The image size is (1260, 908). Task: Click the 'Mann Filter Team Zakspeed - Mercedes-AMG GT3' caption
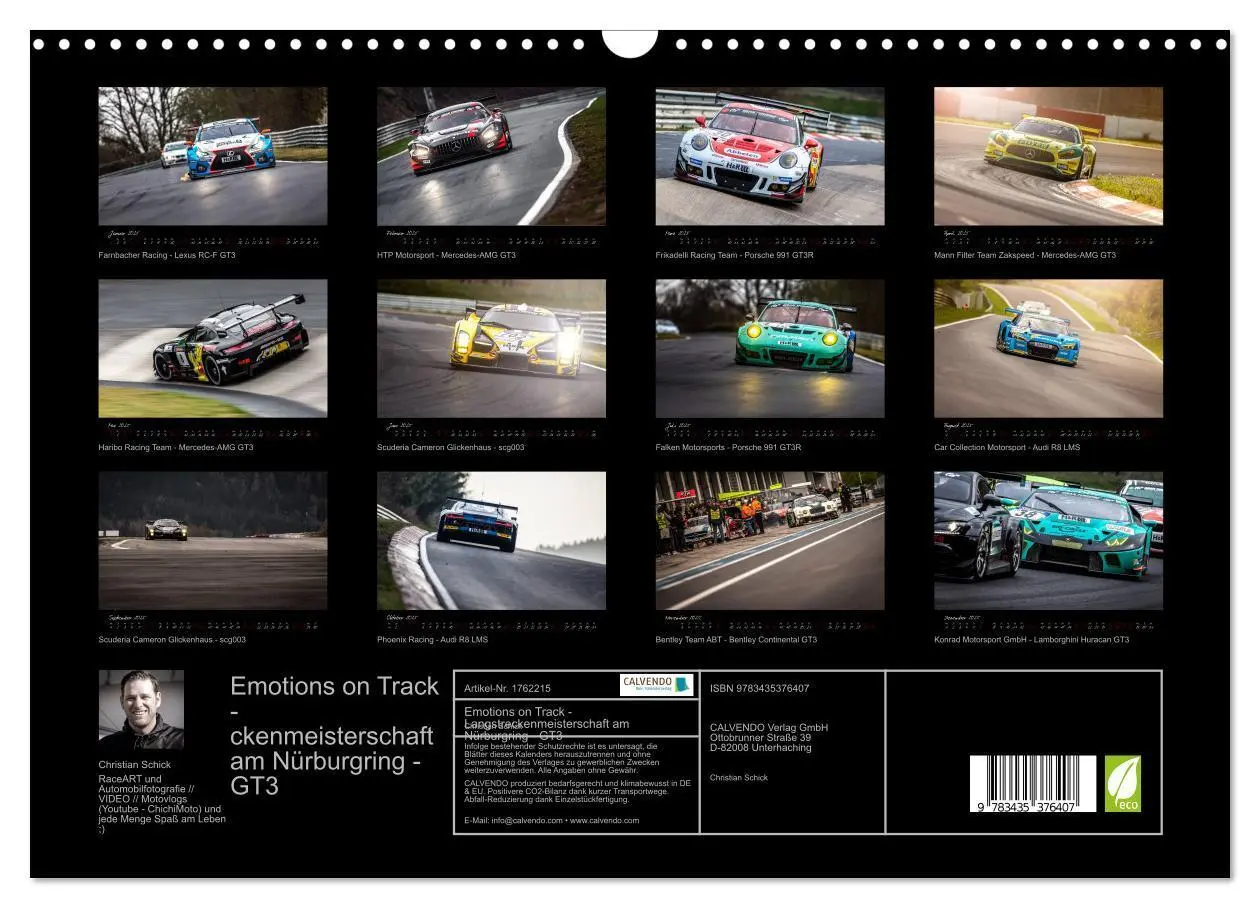coord(1025,255)
